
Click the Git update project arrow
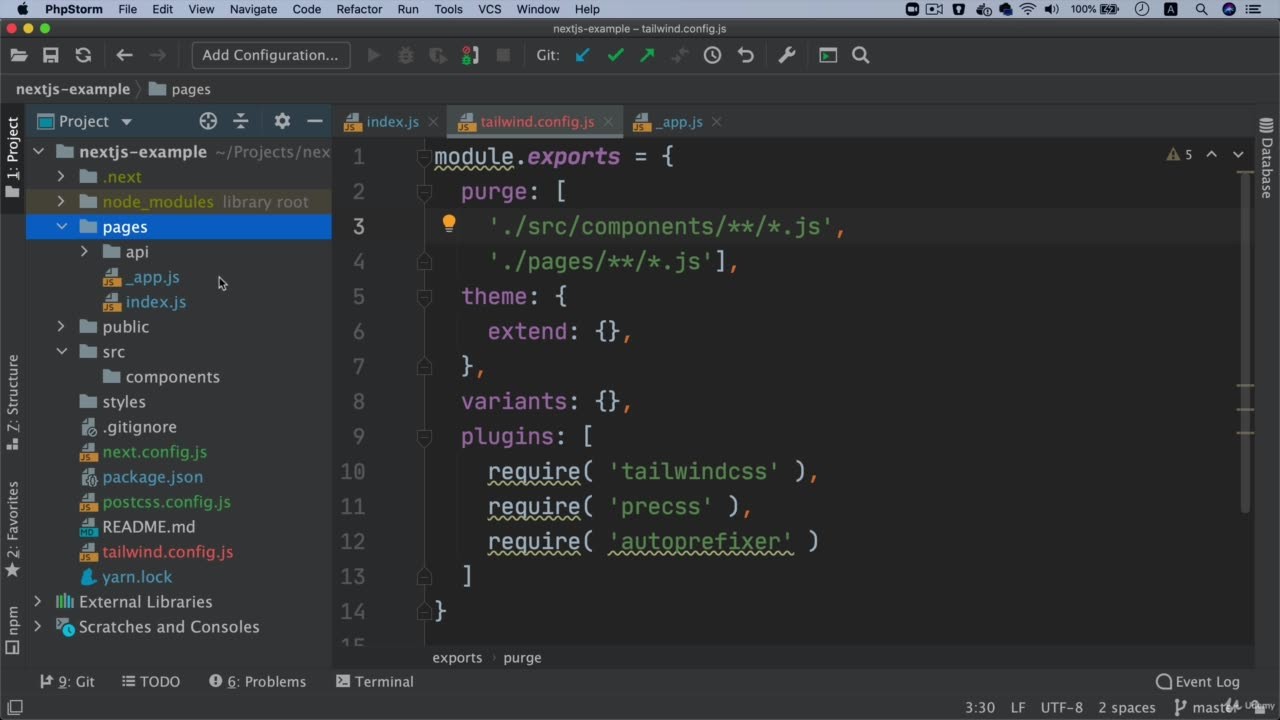(583, 56)
